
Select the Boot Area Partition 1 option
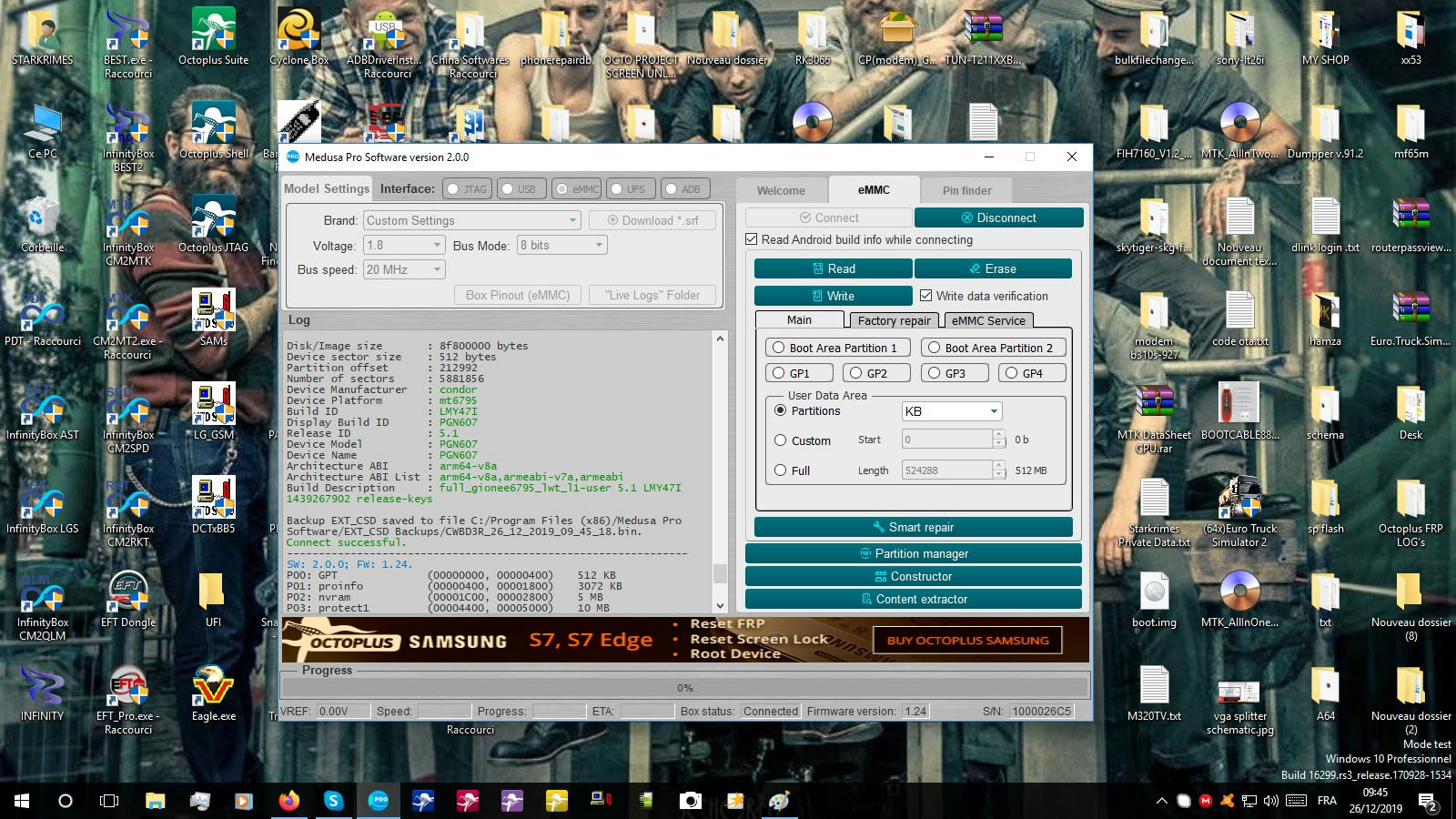[779, 347]
